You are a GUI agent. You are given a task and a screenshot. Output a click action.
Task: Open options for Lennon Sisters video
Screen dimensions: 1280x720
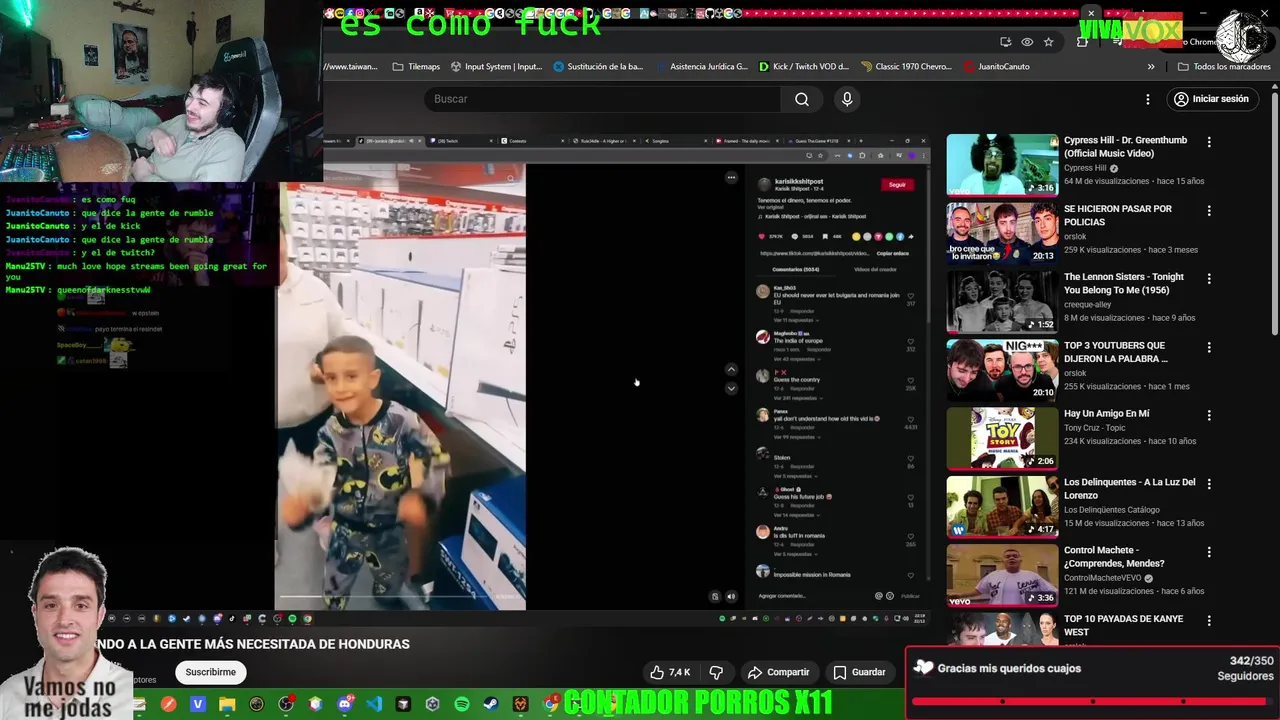(x=1209, y=279)
